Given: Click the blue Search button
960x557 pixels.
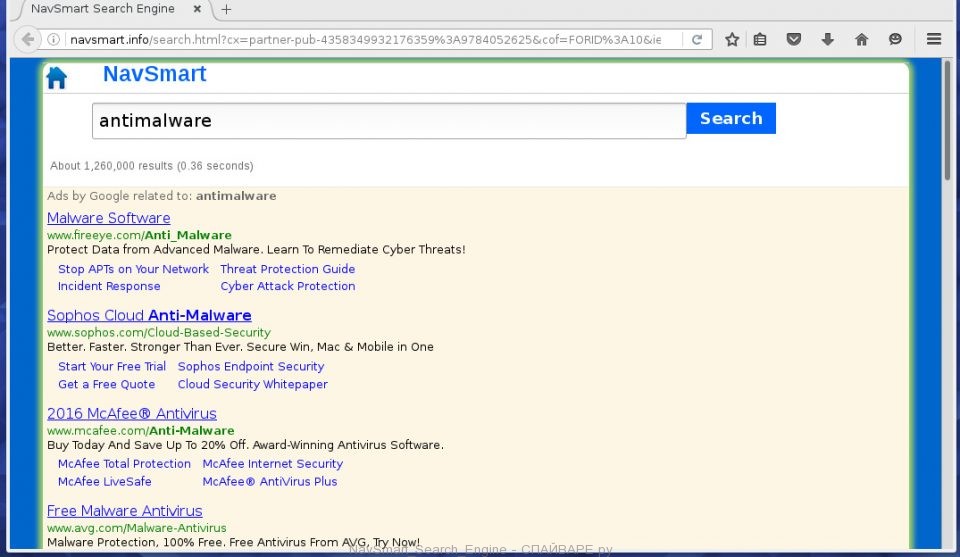Looking at the screenshot, I should coord(731,118).
